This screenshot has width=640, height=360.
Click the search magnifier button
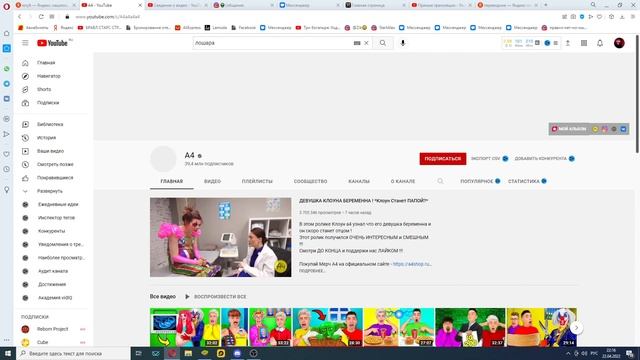point(382,43)
